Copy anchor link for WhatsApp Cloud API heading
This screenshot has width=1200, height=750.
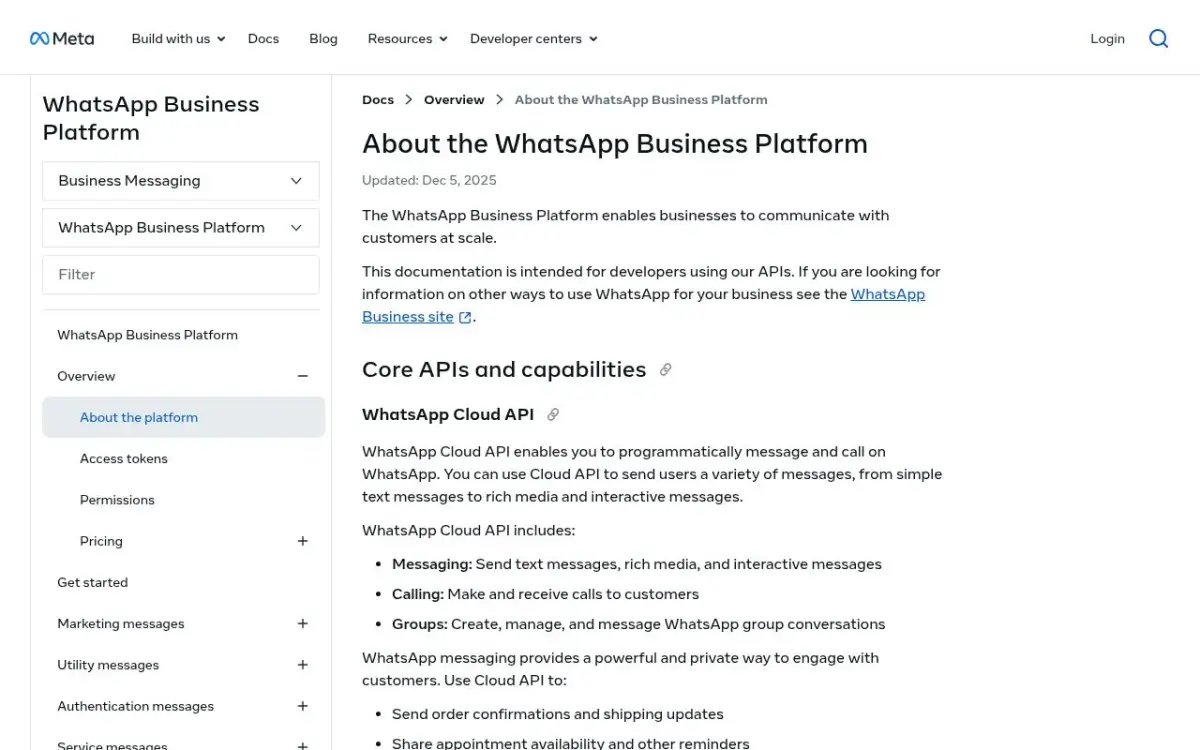553,414
